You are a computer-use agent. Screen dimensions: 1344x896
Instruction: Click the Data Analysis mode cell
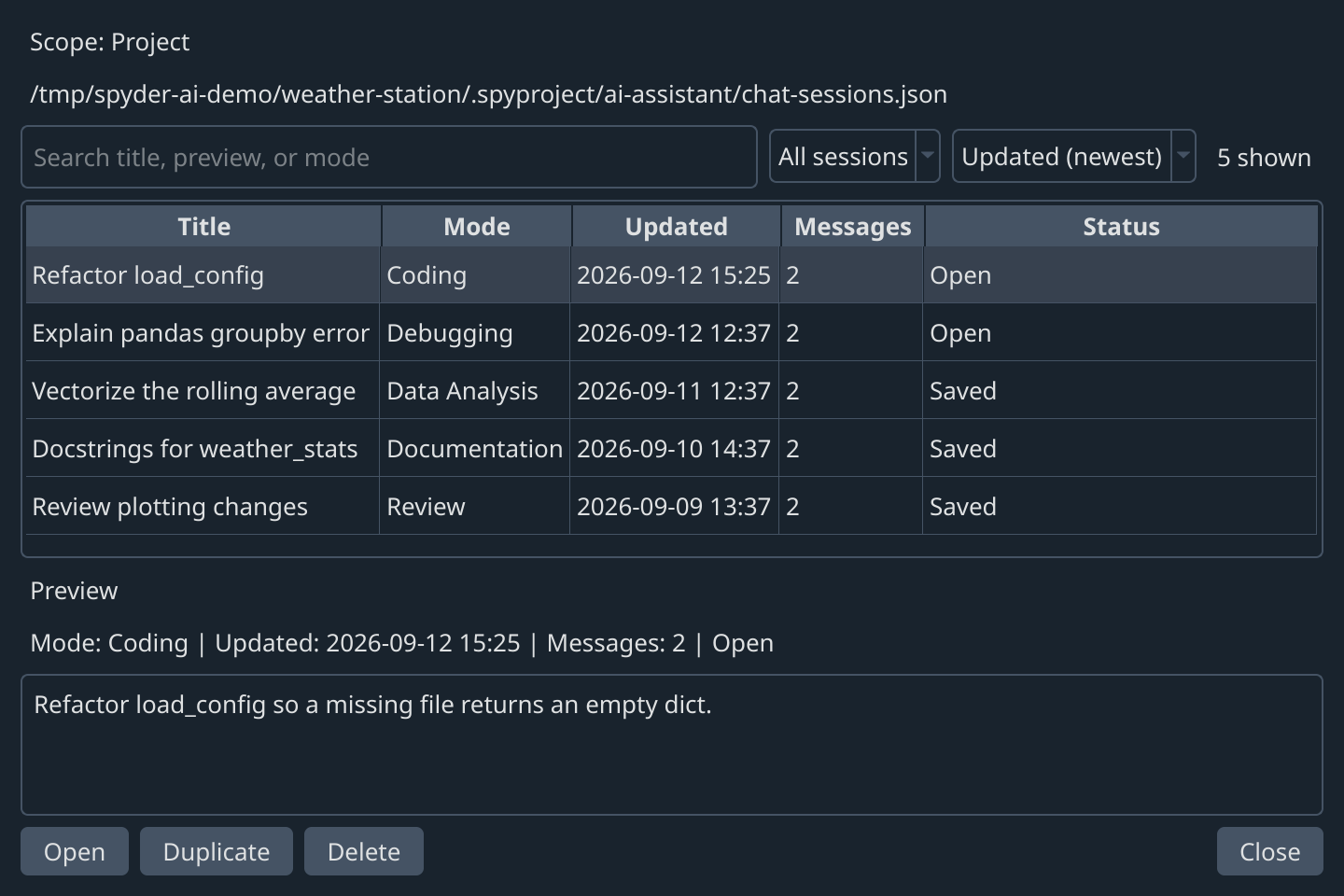475,391
